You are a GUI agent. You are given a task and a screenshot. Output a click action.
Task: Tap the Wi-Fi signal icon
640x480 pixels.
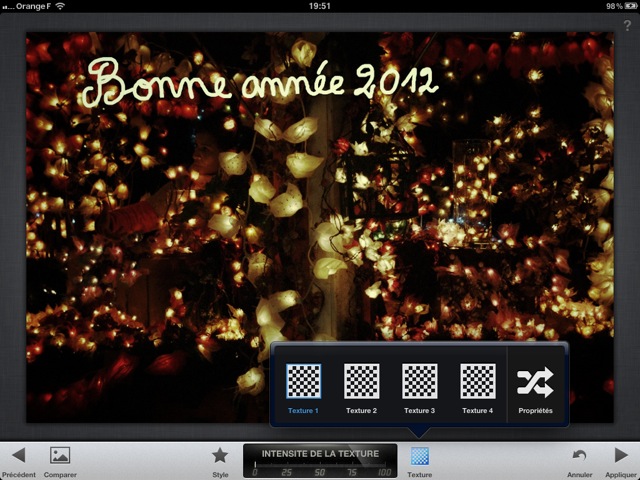(59, 6)
